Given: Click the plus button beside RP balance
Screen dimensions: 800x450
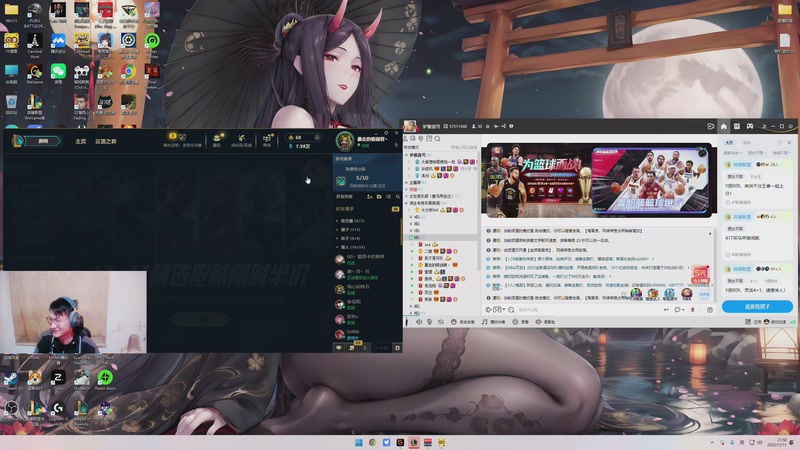Looking at the screenshot, I should tap(317, 137).
